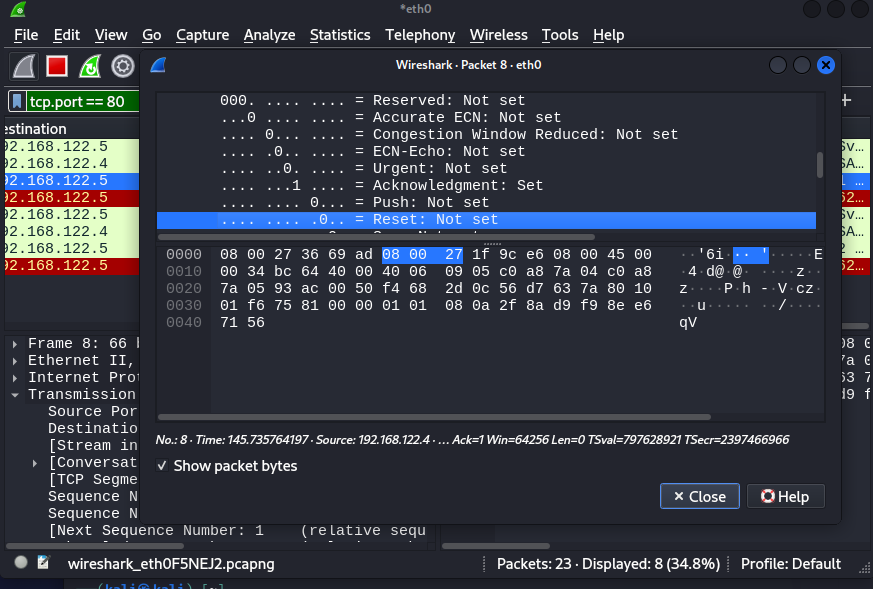Viewport: 873px width, 589px height.
Task: Click the horizontal scrollbar under the hex bytes
Action: (434, 417)
